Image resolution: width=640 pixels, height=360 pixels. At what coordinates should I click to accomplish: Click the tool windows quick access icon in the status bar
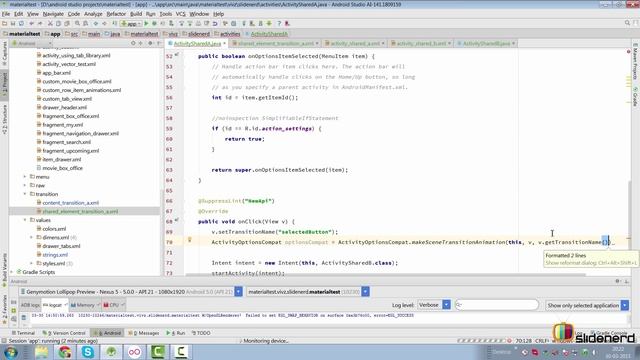(4, 341)
